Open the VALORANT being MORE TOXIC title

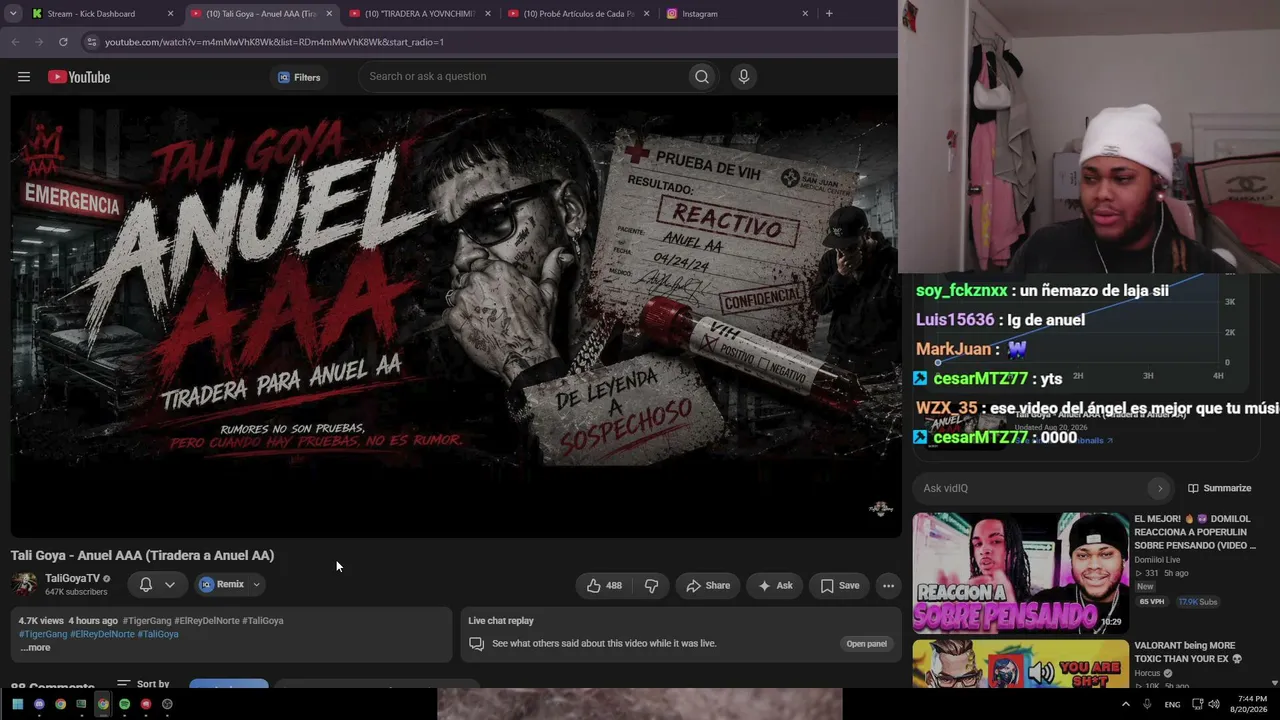1188,652
